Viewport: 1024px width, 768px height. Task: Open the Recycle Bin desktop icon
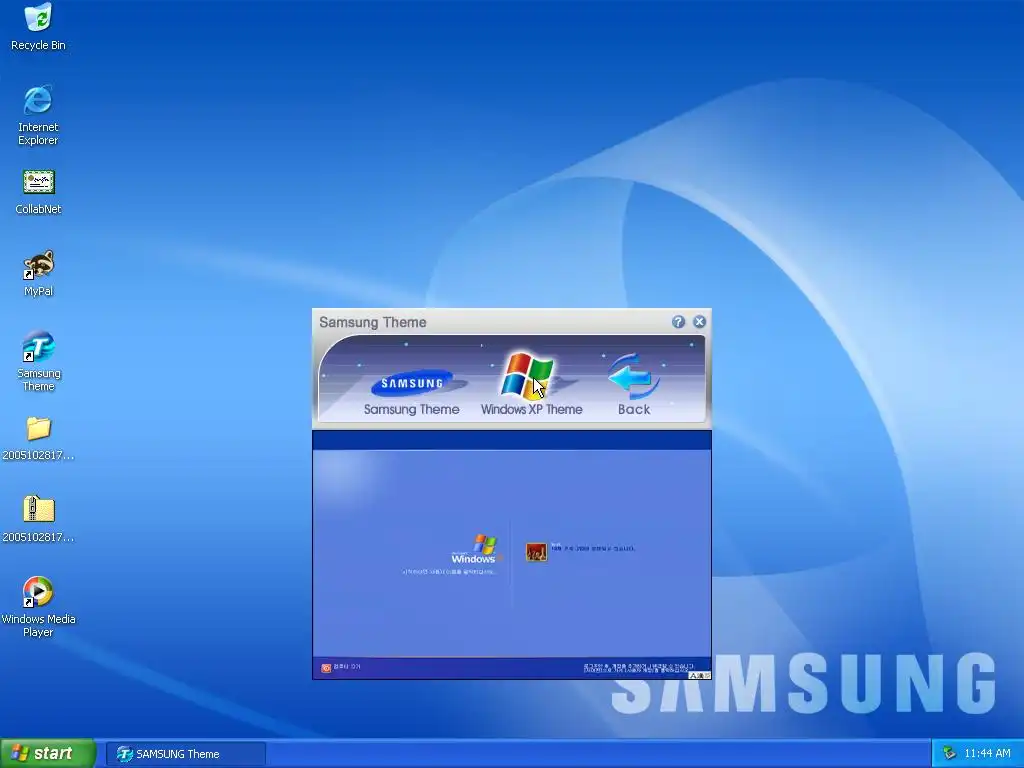(38, 27)
